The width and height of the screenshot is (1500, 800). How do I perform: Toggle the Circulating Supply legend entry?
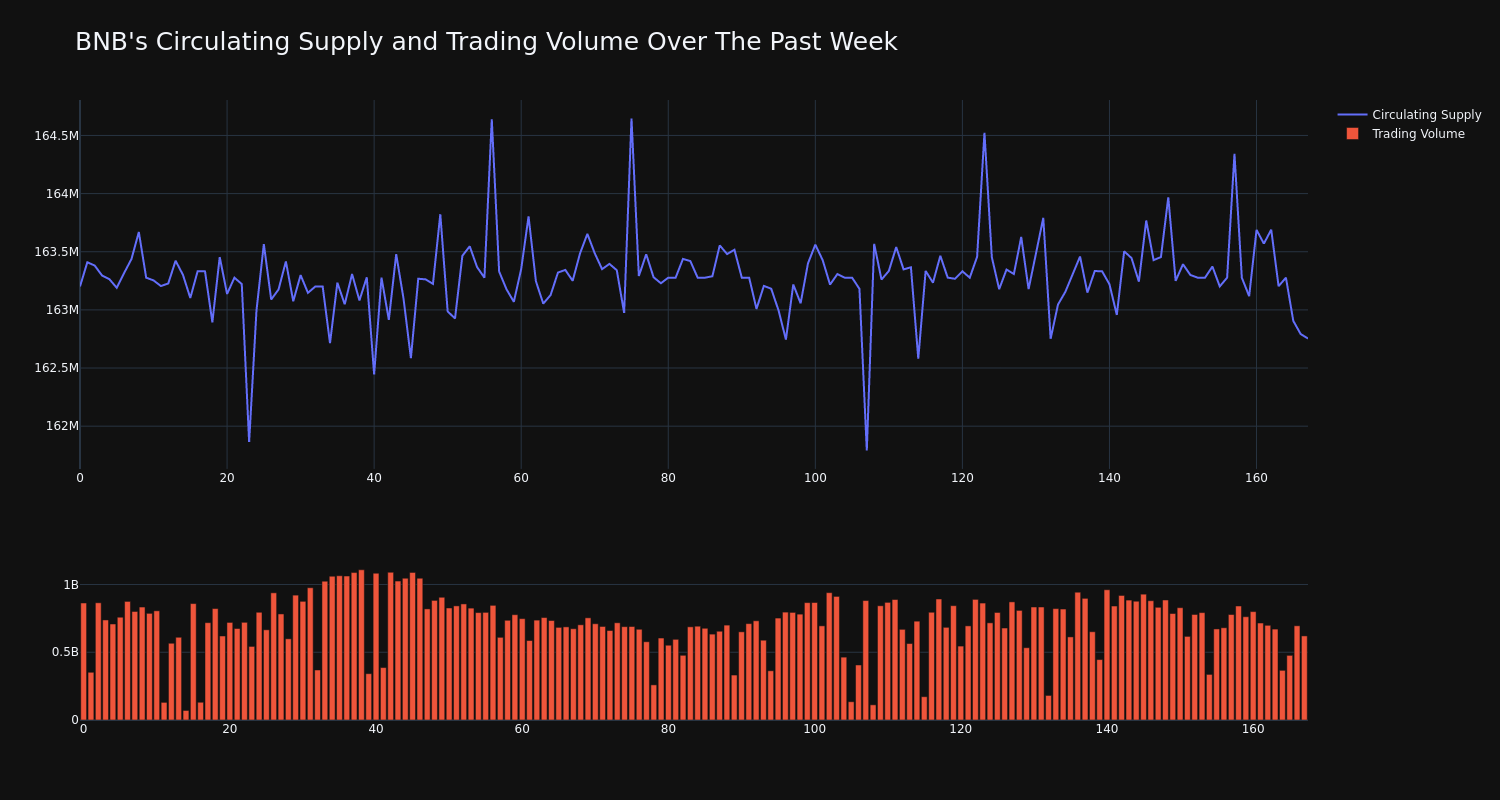click(x=1410, y=115)
